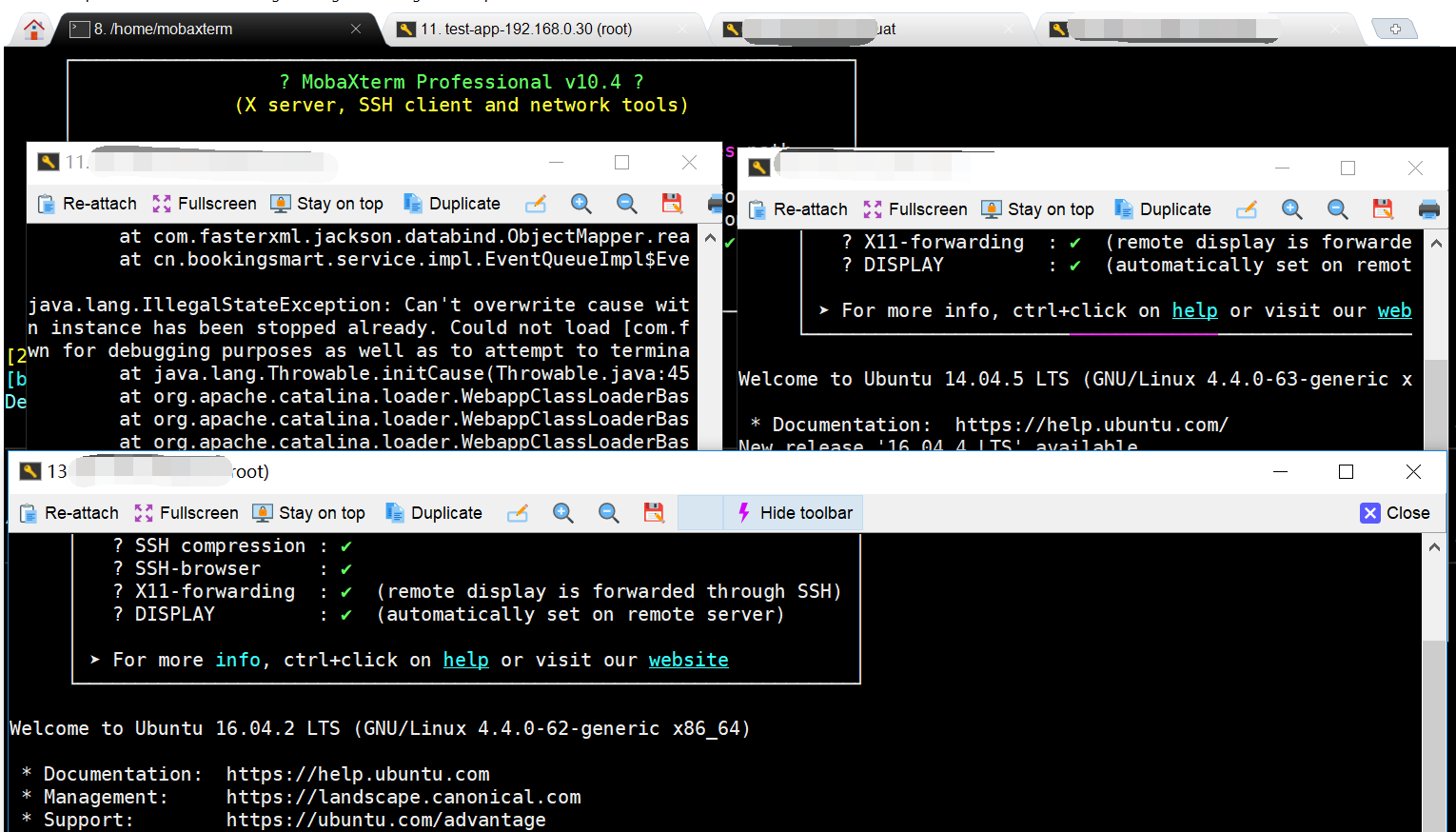Close the 8. /home/mobaxterm tab
The image size is (1456, 832).
pos(355,30)
